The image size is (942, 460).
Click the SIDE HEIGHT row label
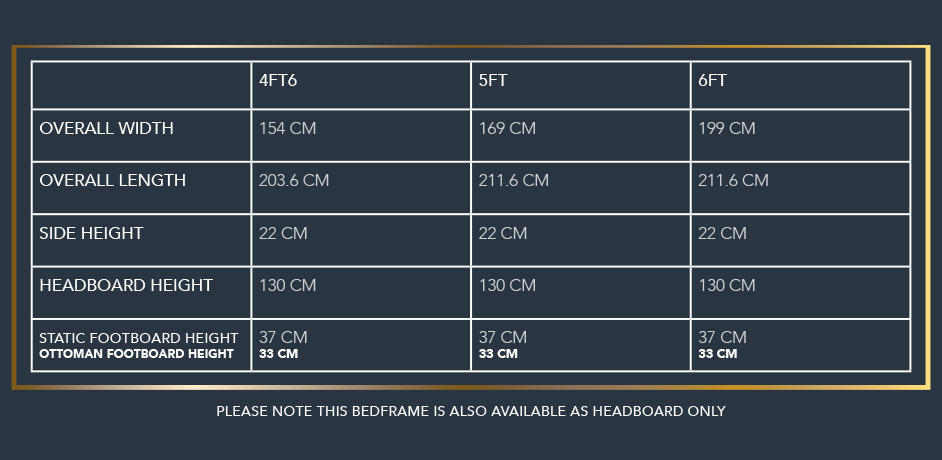[x=91, y=233]
